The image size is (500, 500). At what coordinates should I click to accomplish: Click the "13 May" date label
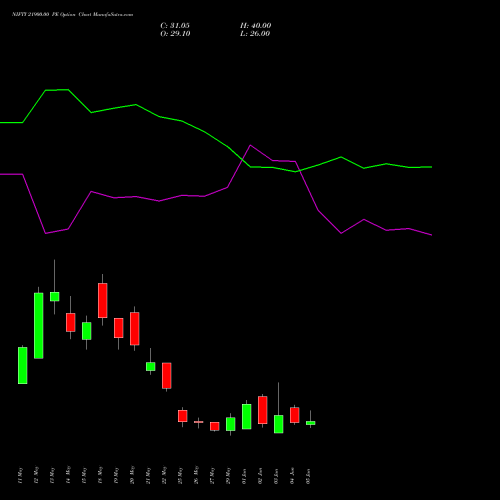click(x=53, y=475)
